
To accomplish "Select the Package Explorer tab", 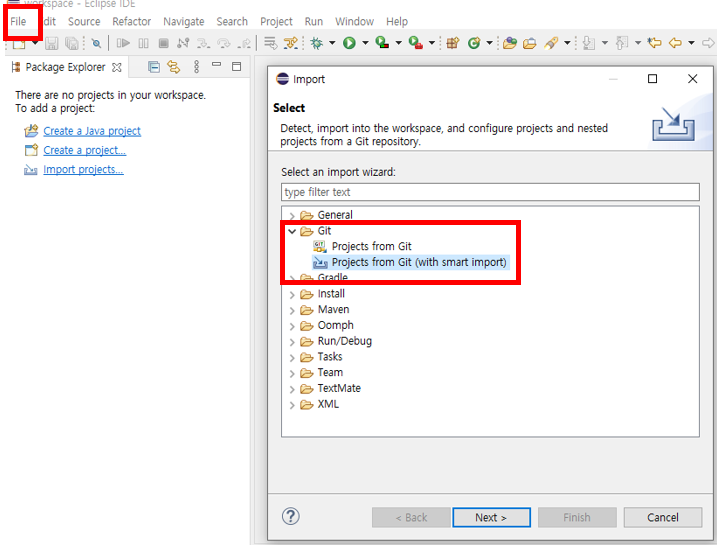I will coord(66,67).
